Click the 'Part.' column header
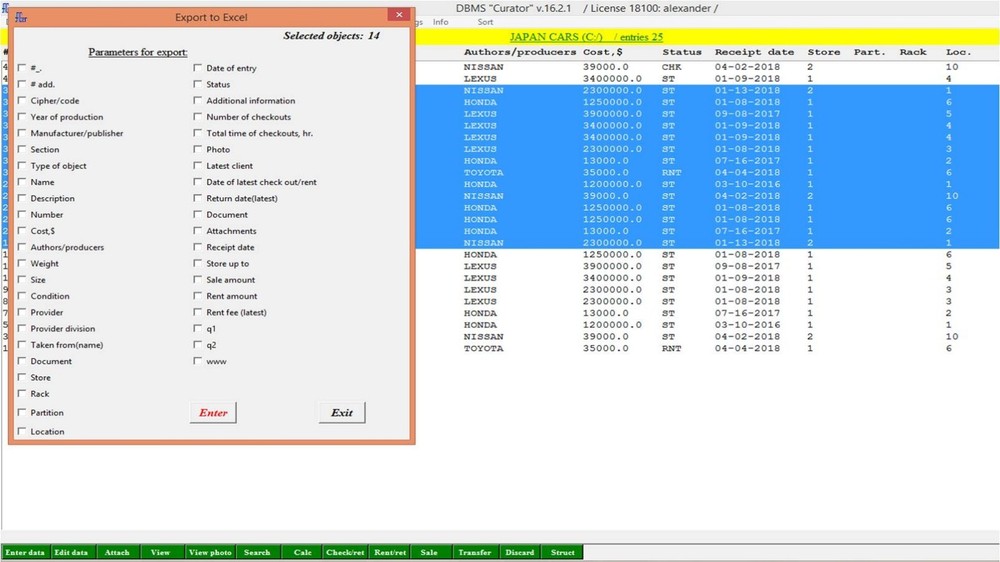 (x=870, y=52)
